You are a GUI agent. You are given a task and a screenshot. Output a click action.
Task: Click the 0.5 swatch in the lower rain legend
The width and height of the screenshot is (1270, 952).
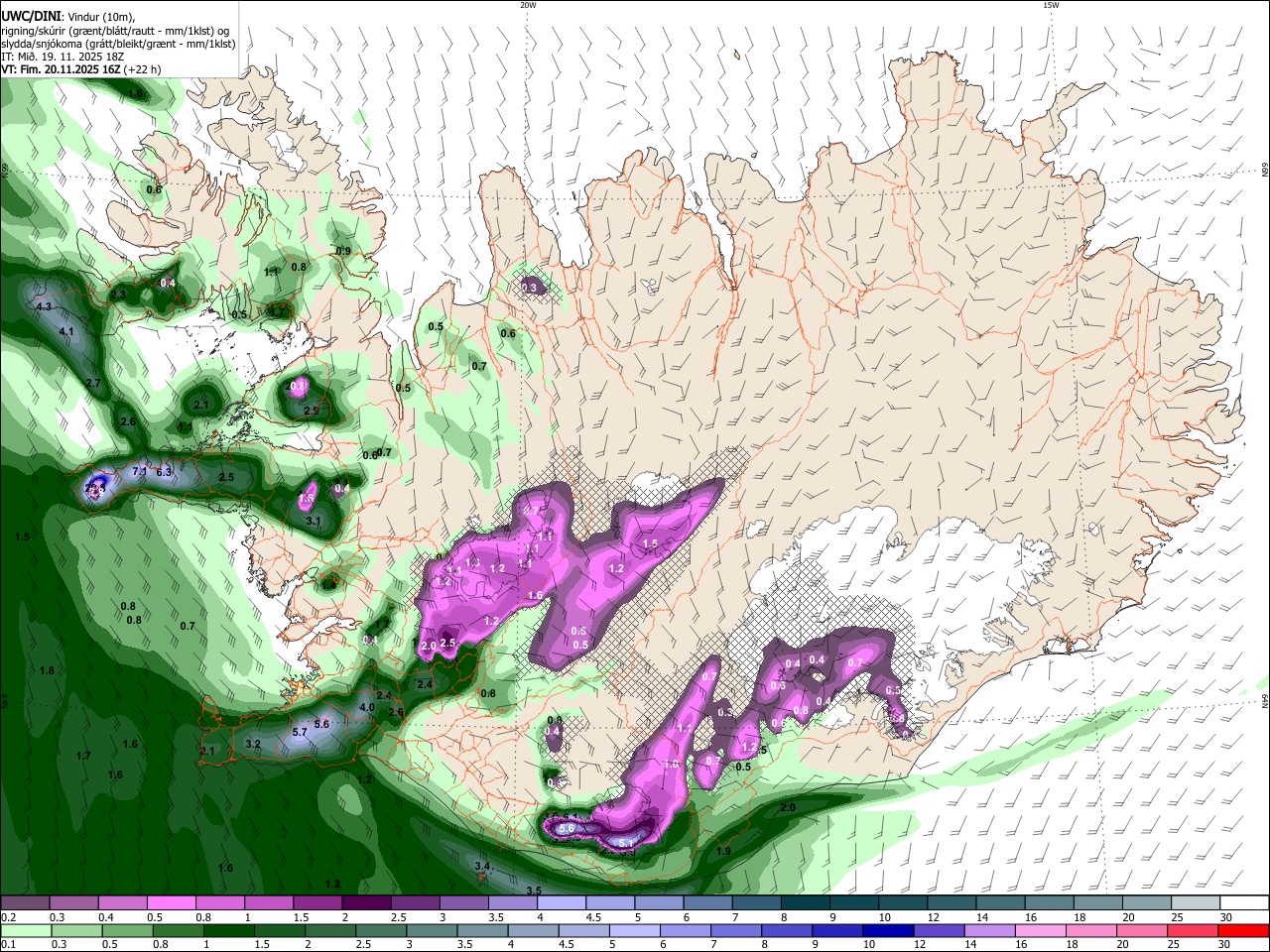point(128,930)
